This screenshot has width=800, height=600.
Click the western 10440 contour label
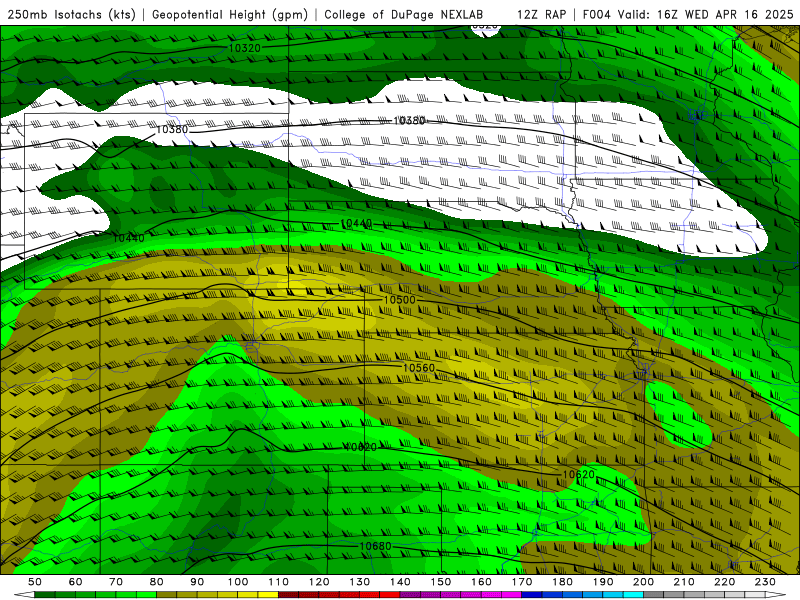129,238
